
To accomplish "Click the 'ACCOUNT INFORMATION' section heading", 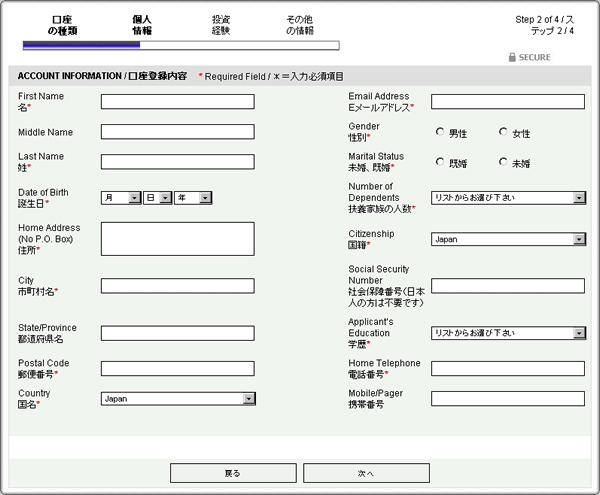I will pos(70,76).
